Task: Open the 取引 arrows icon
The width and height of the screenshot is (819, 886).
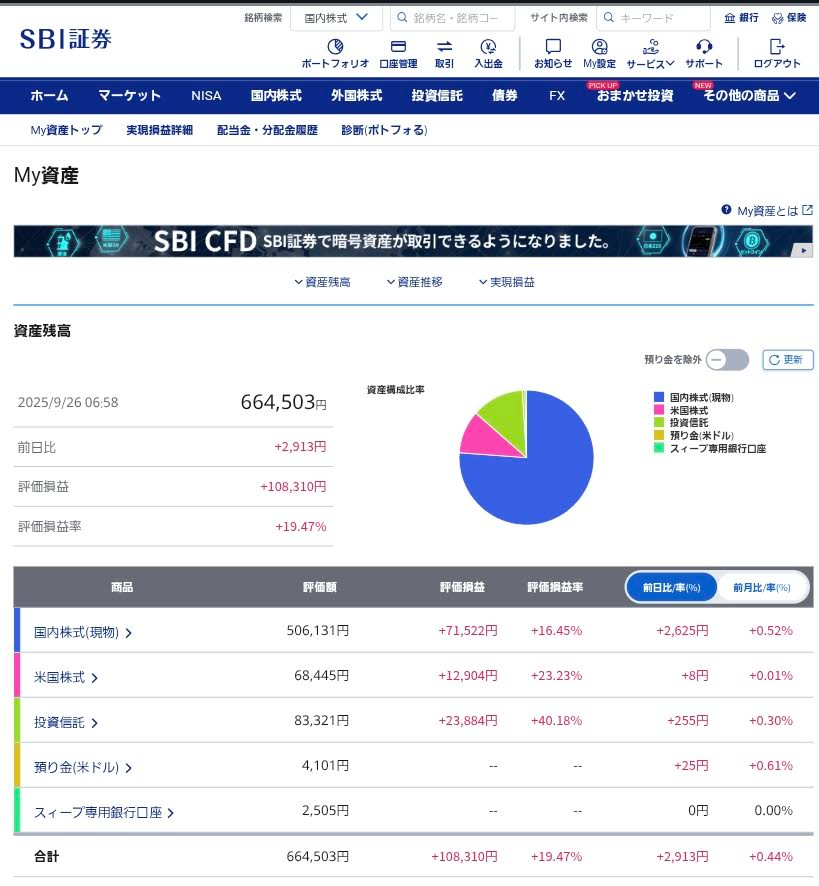Action: pyautogui.click(x=445, y=47)
